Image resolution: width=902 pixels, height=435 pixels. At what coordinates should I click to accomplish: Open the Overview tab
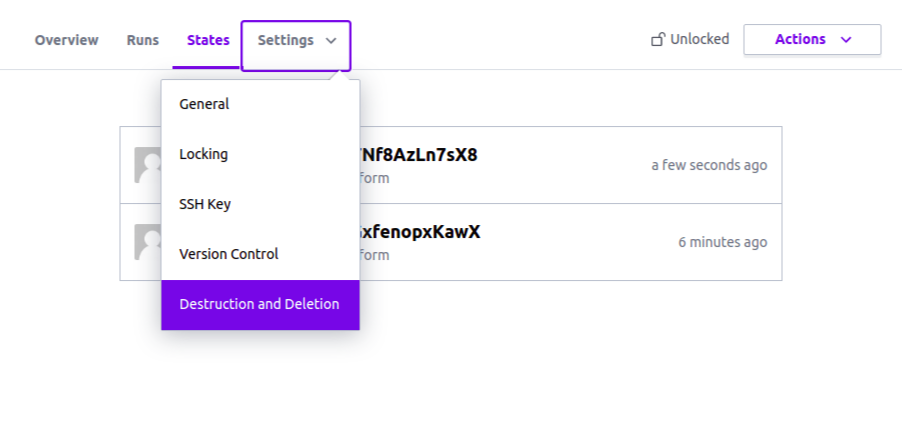pyautogui.click(x=66, y=40)
